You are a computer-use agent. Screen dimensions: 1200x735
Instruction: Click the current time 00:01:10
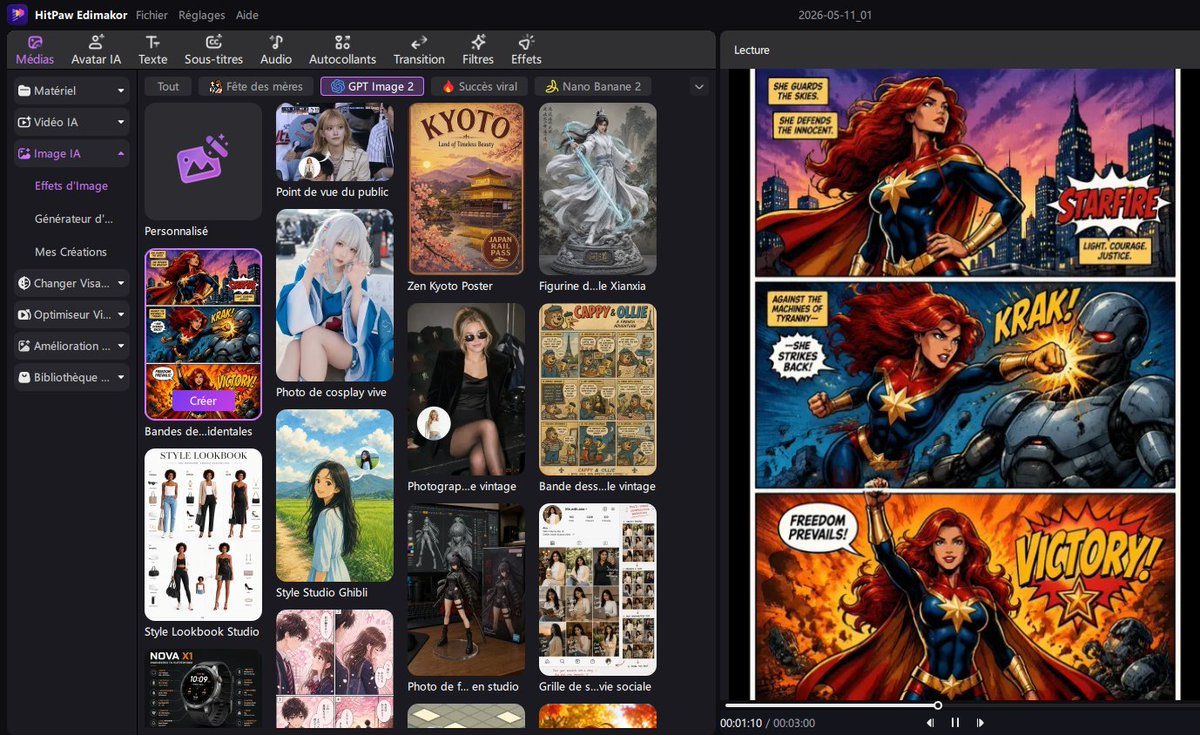pyautogui.click(x=741, y=723)
